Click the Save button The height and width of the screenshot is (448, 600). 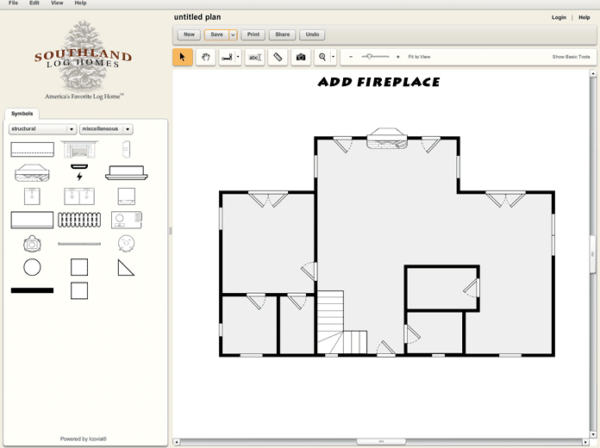(217, 34)
